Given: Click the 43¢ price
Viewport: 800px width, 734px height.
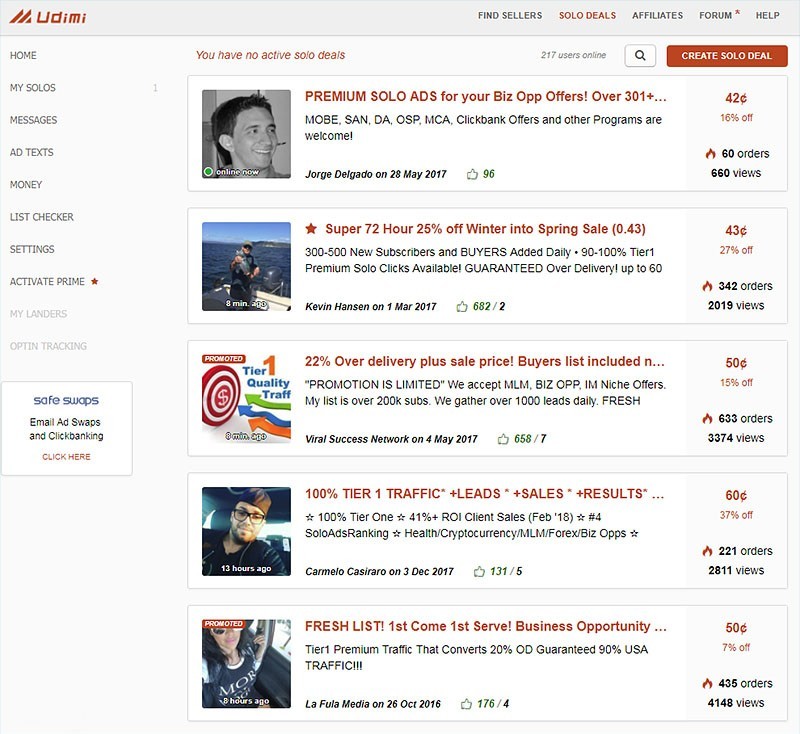Looking at the screenshot, I should pyautogui.click(x=736, y=231).
